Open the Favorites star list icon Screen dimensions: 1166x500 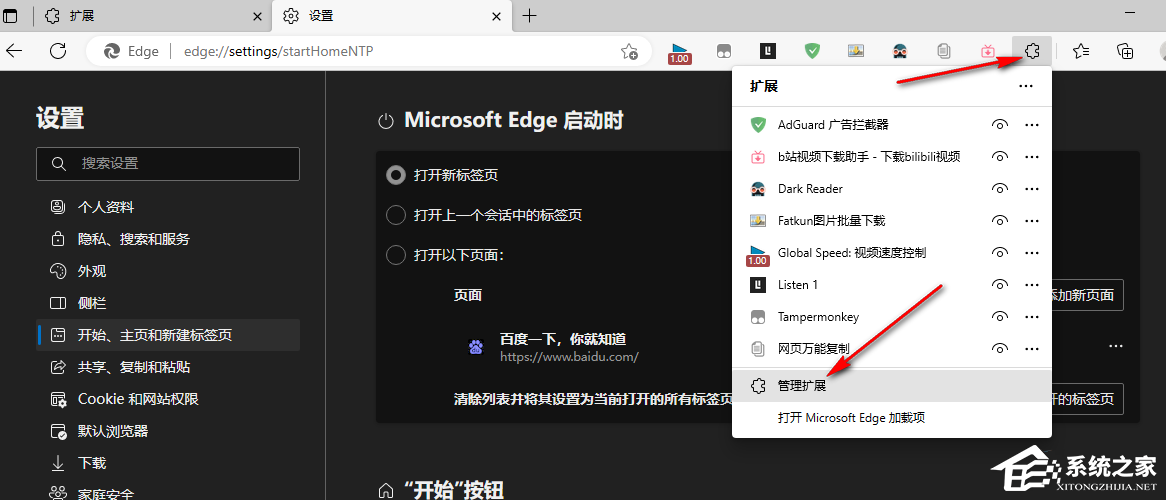tap(1081, 51)
